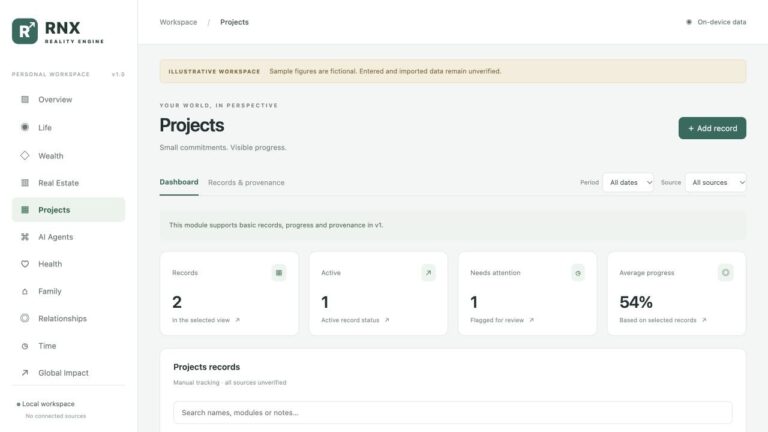Click the Time clock icon
Screen dimensions: 768x432
[25, 346]
